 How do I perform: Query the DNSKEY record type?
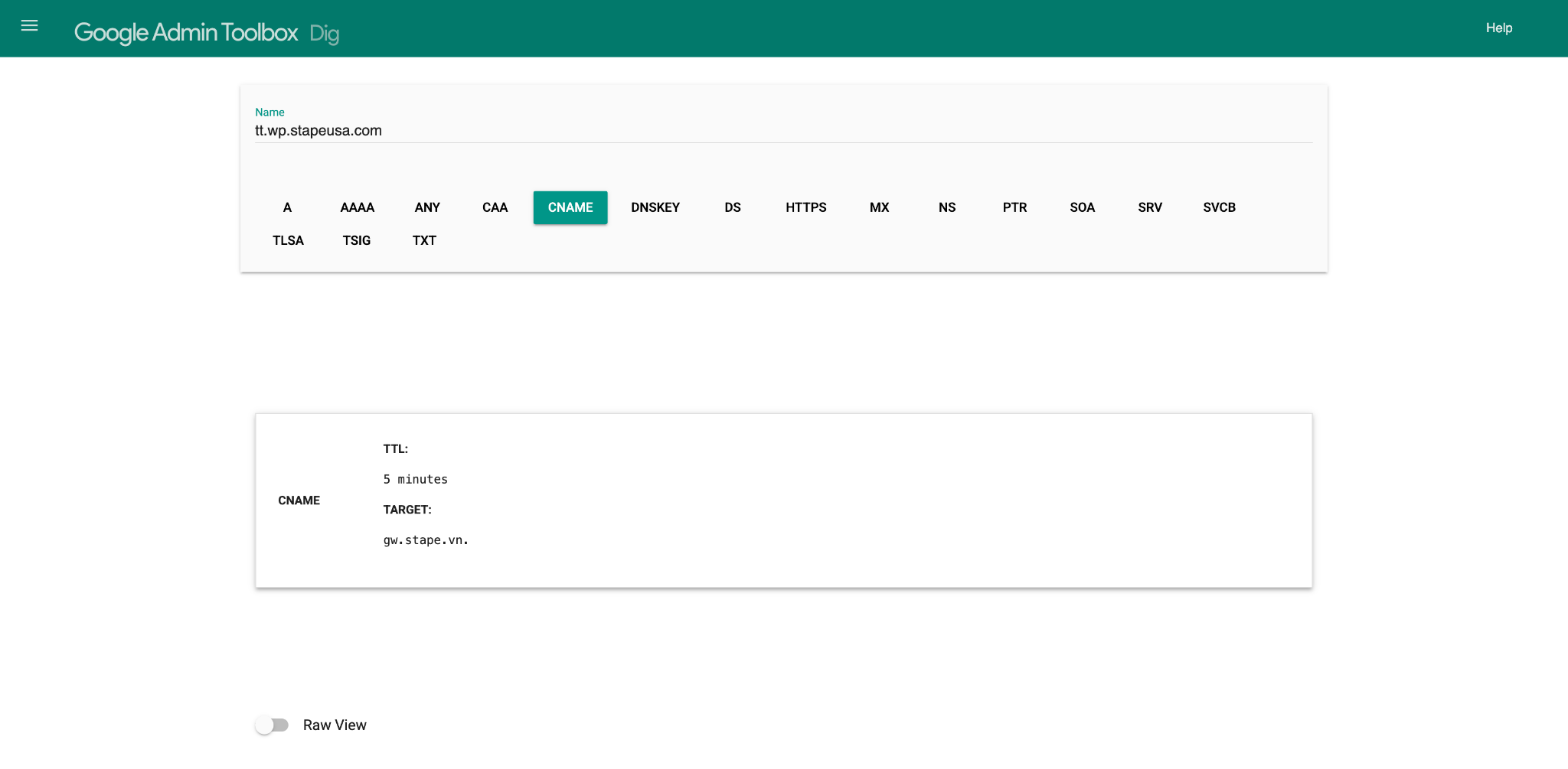tap(655, 208)
